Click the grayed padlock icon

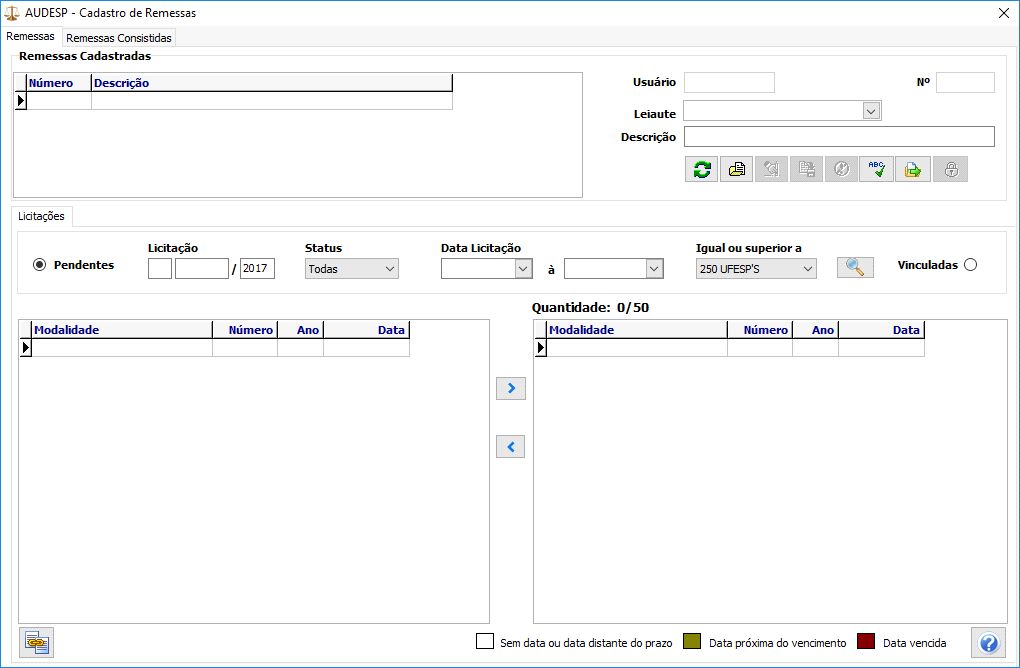click(950, 169)
